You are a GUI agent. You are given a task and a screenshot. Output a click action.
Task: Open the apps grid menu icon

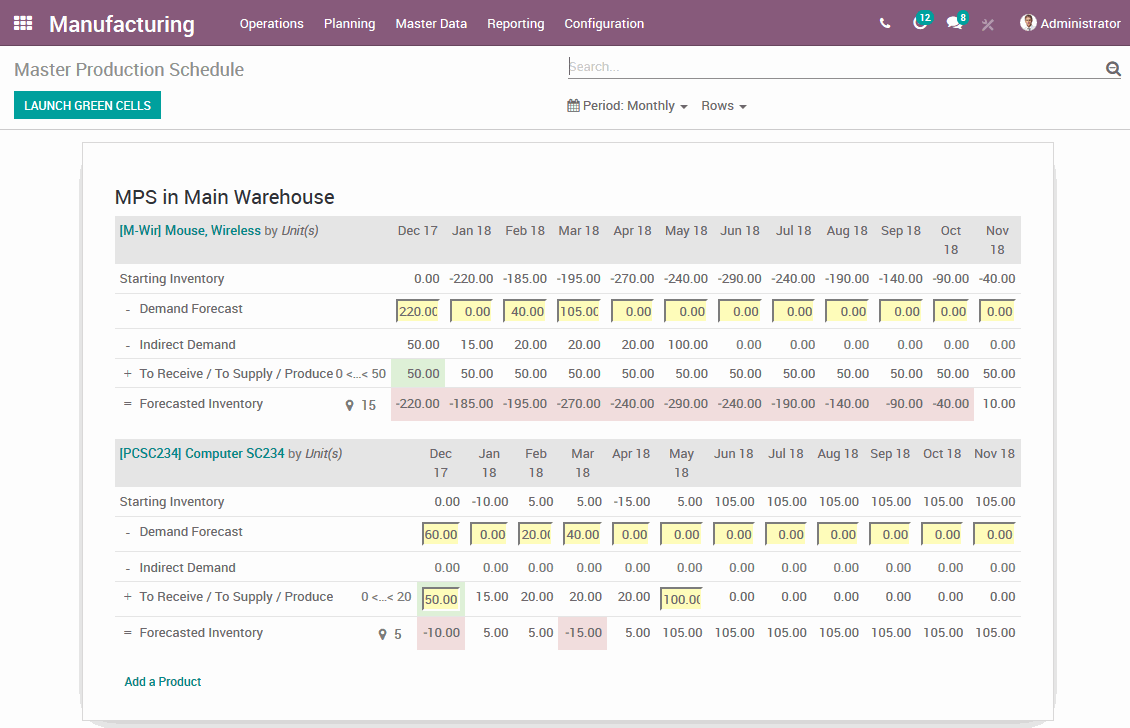(x=23, y=23)
